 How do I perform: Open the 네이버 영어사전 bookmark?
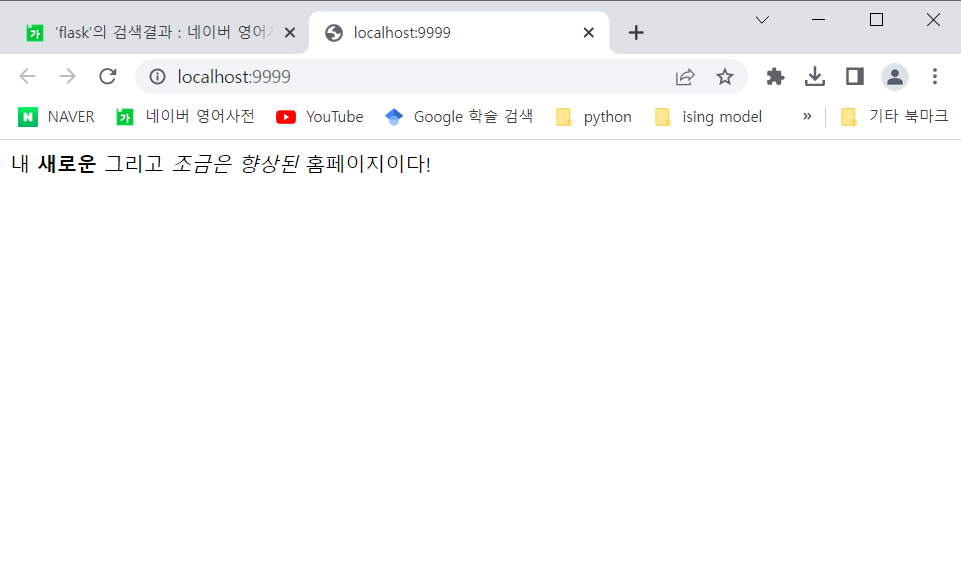coord(185,116)
